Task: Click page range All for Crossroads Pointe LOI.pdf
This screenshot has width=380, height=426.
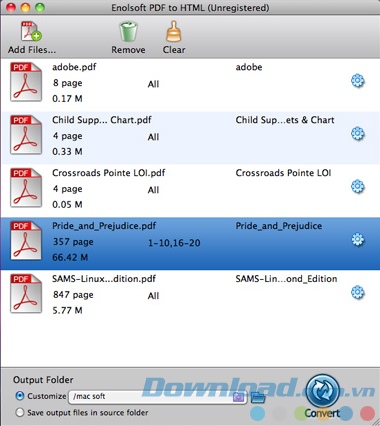Action: tap(153, 190)
